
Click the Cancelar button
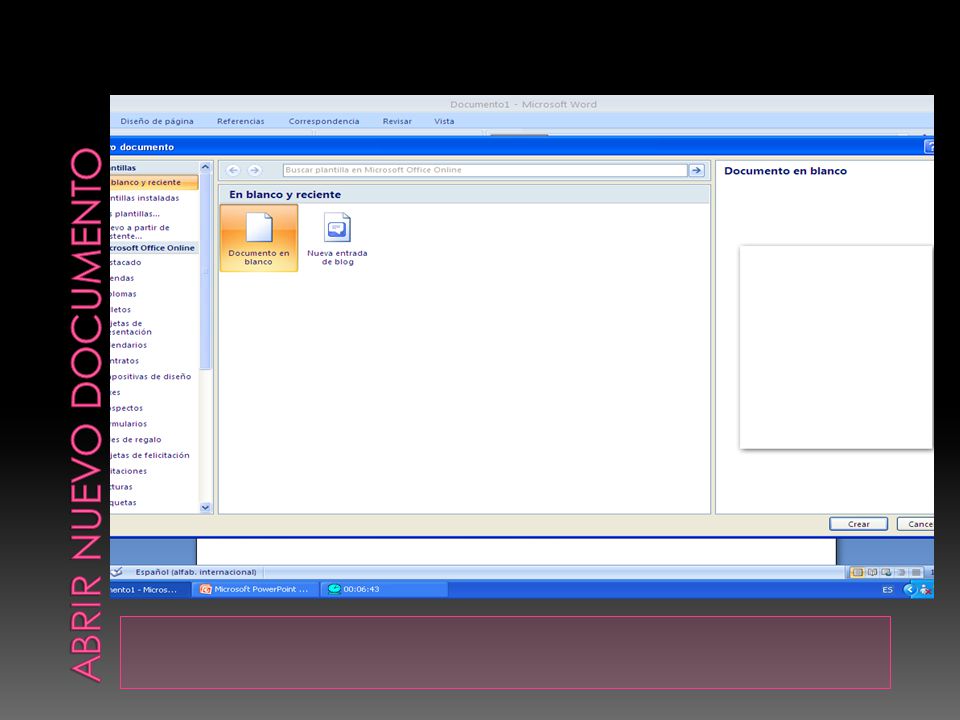(916, 524)
